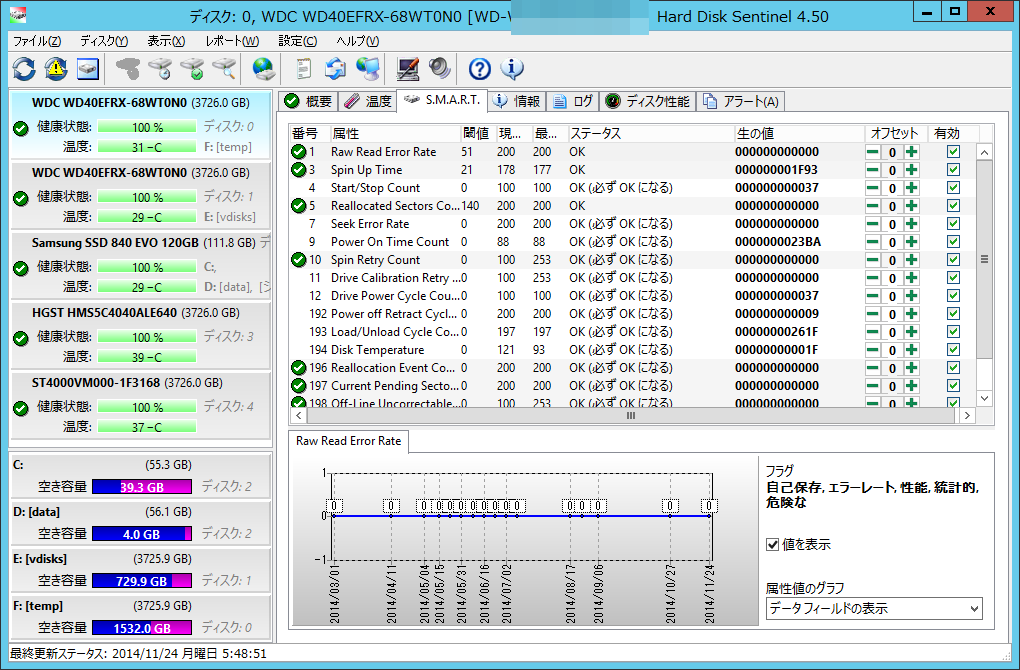The height and width of the screenshot is (670, 1020).
Task: Open the ディスク menu
Action: pos(104,41)
